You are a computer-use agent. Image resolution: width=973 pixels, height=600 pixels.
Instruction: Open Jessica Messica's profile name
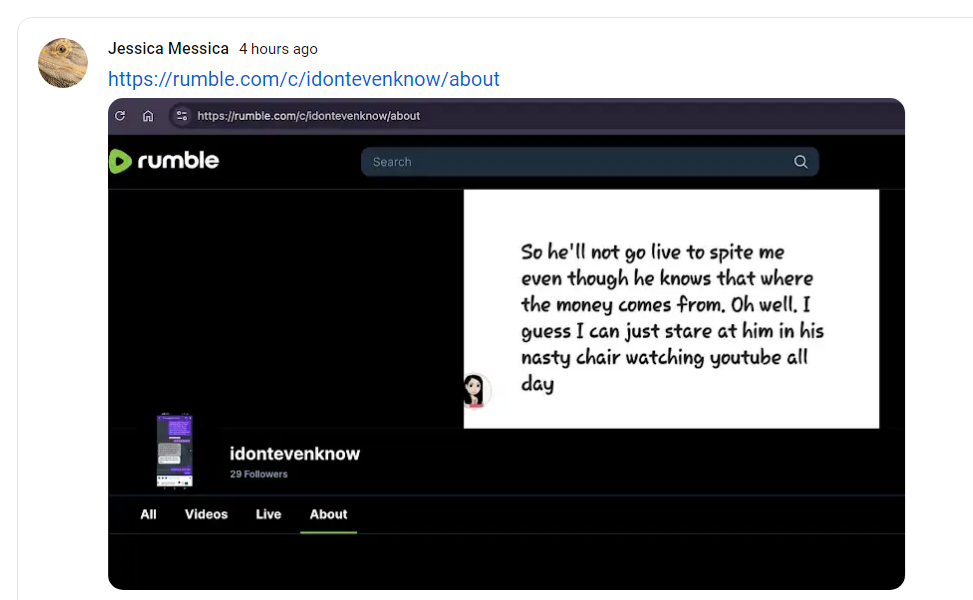(x=168, y=48)
